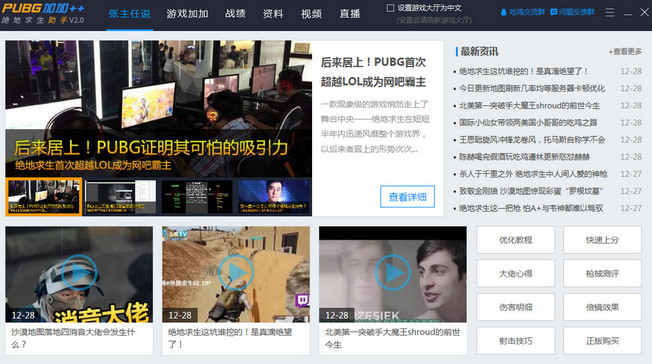Click +查看更多 in 最新资讯
Viewport: 652px width, 364px height.
coord(625,52)
